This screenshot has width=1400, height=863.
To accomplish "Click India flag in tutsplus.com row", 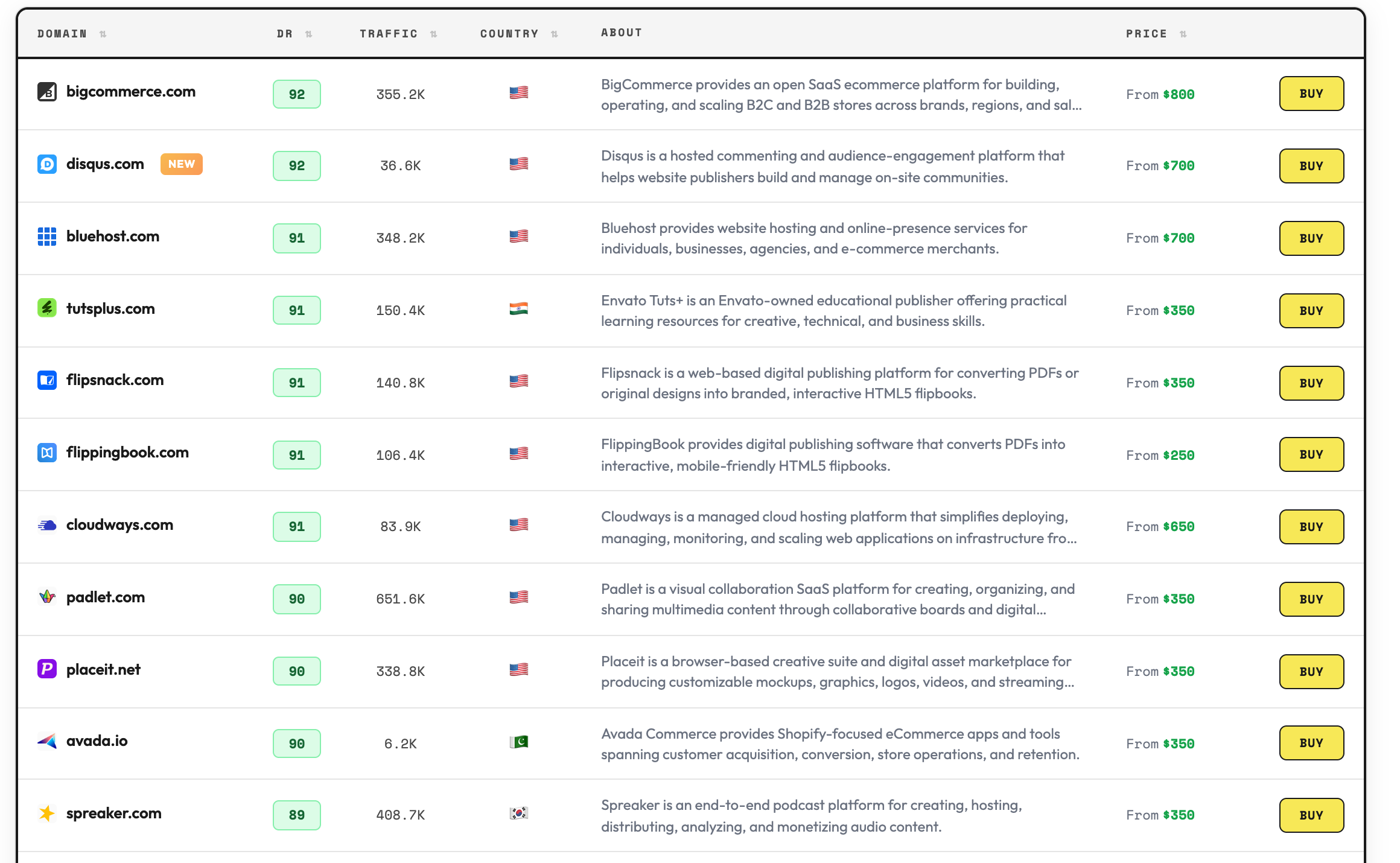I will coord(519,309).
